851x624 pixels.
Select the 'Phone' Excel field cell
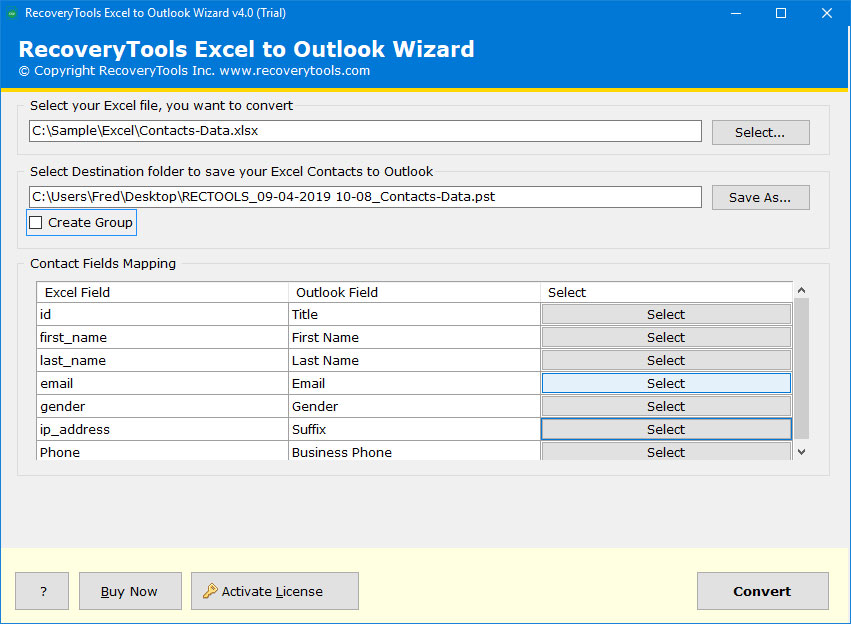click(162, 451)
